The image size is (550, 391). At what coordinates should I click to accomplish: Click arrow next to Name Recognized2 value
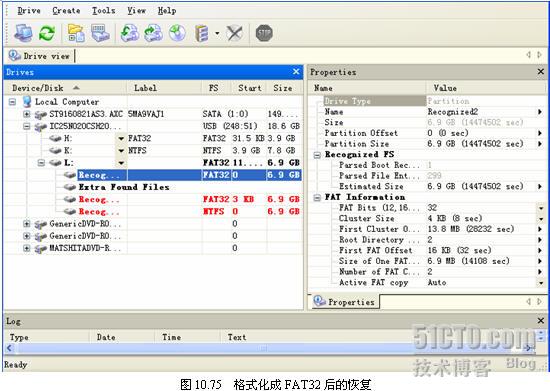tap(540, 112)
